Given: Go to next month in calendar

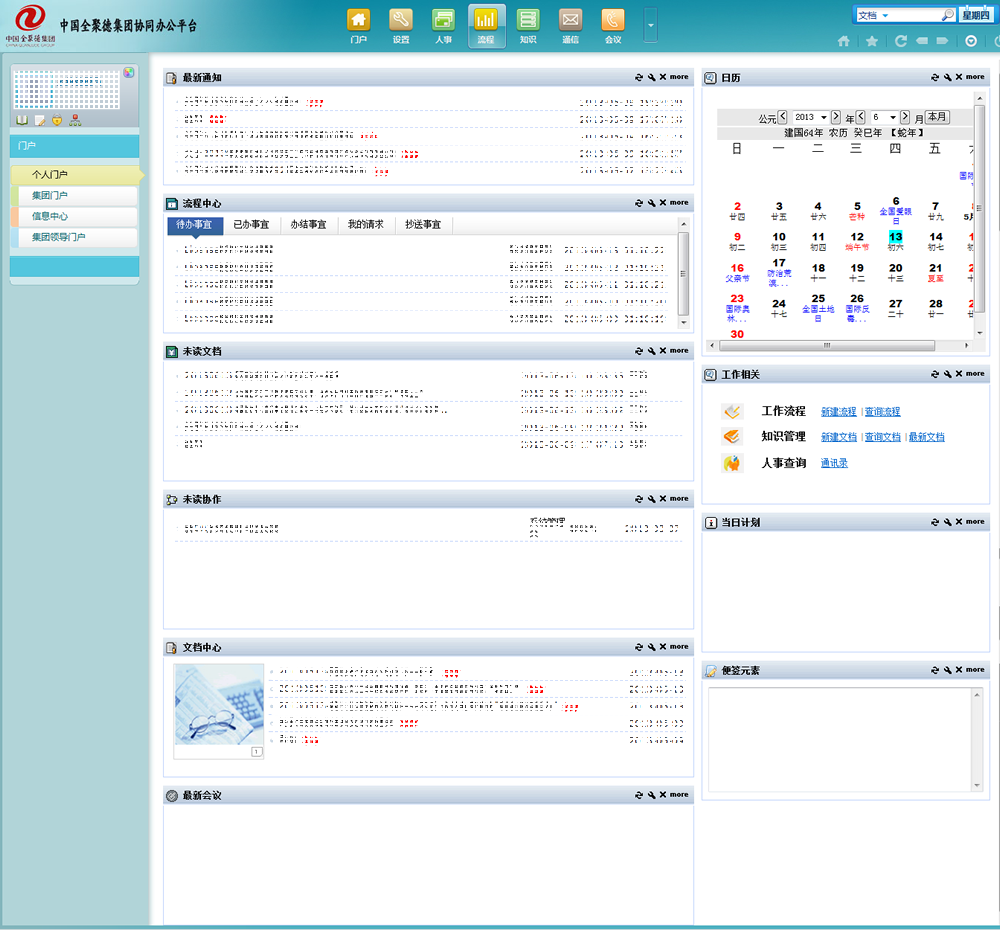Looking at the screenshot, I should coord(905,117).
